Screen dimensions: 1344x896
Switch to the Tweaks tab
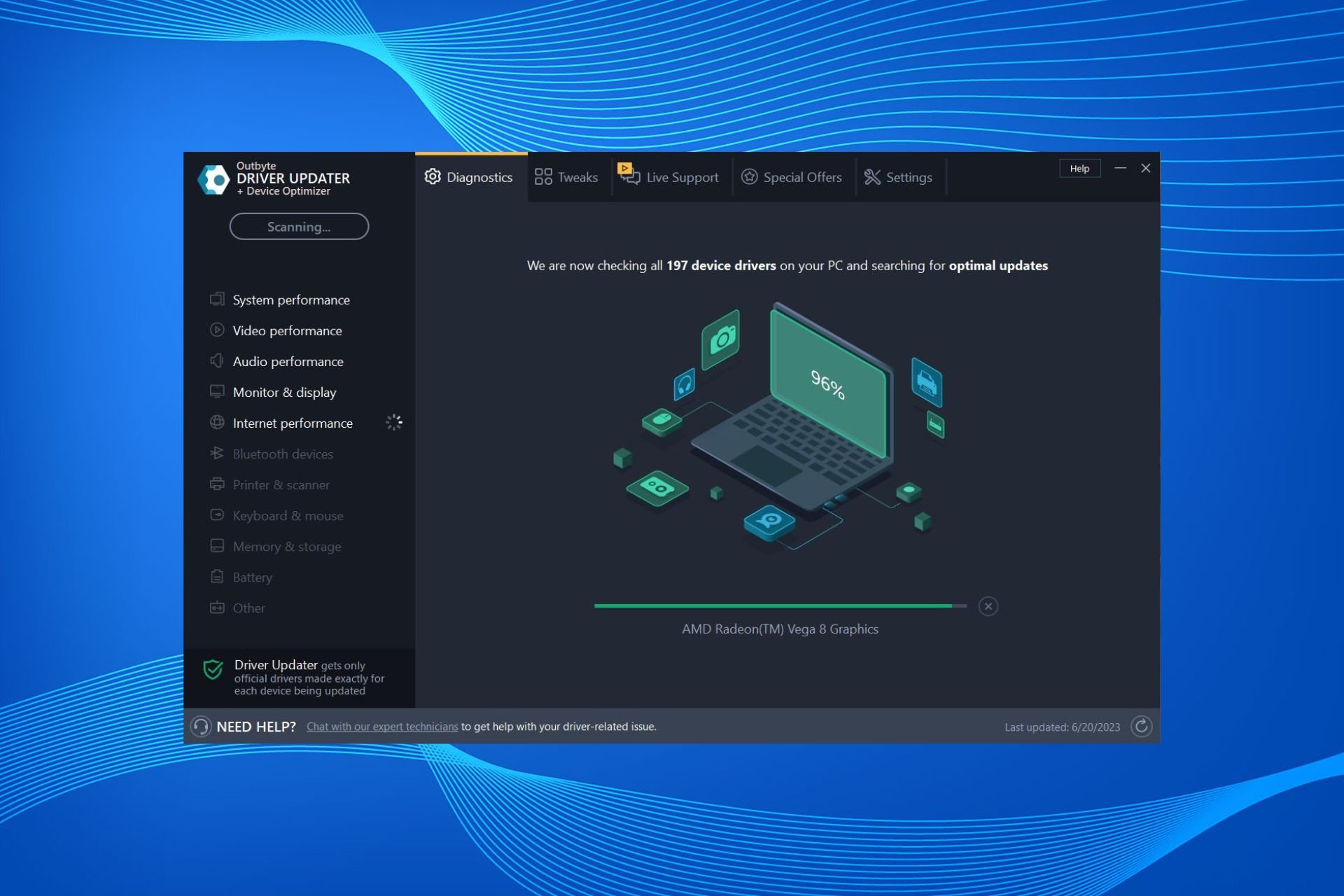click(567, 177)
